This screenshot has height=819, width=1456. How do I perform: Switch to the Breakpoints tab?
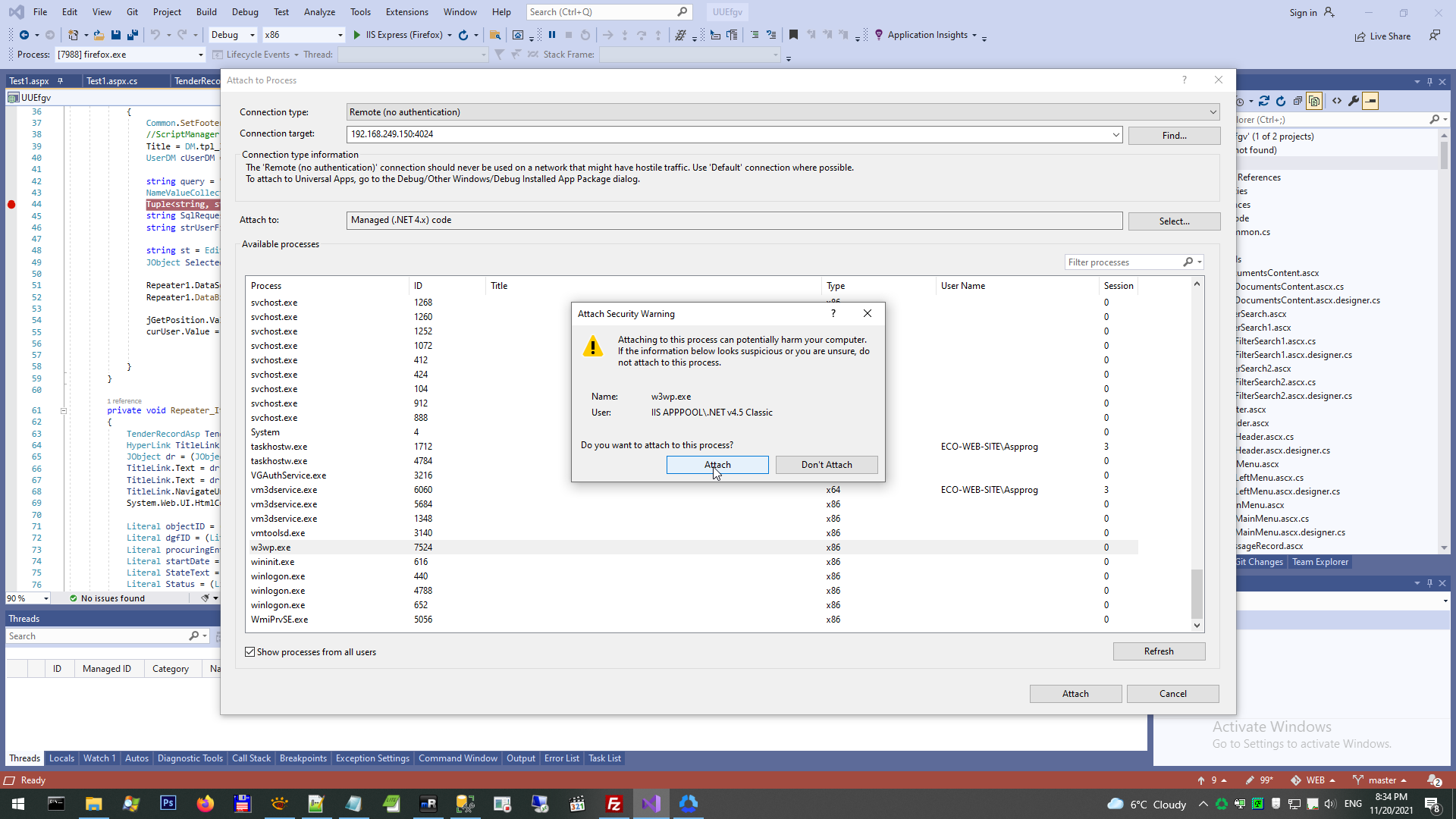pos(303,758)
